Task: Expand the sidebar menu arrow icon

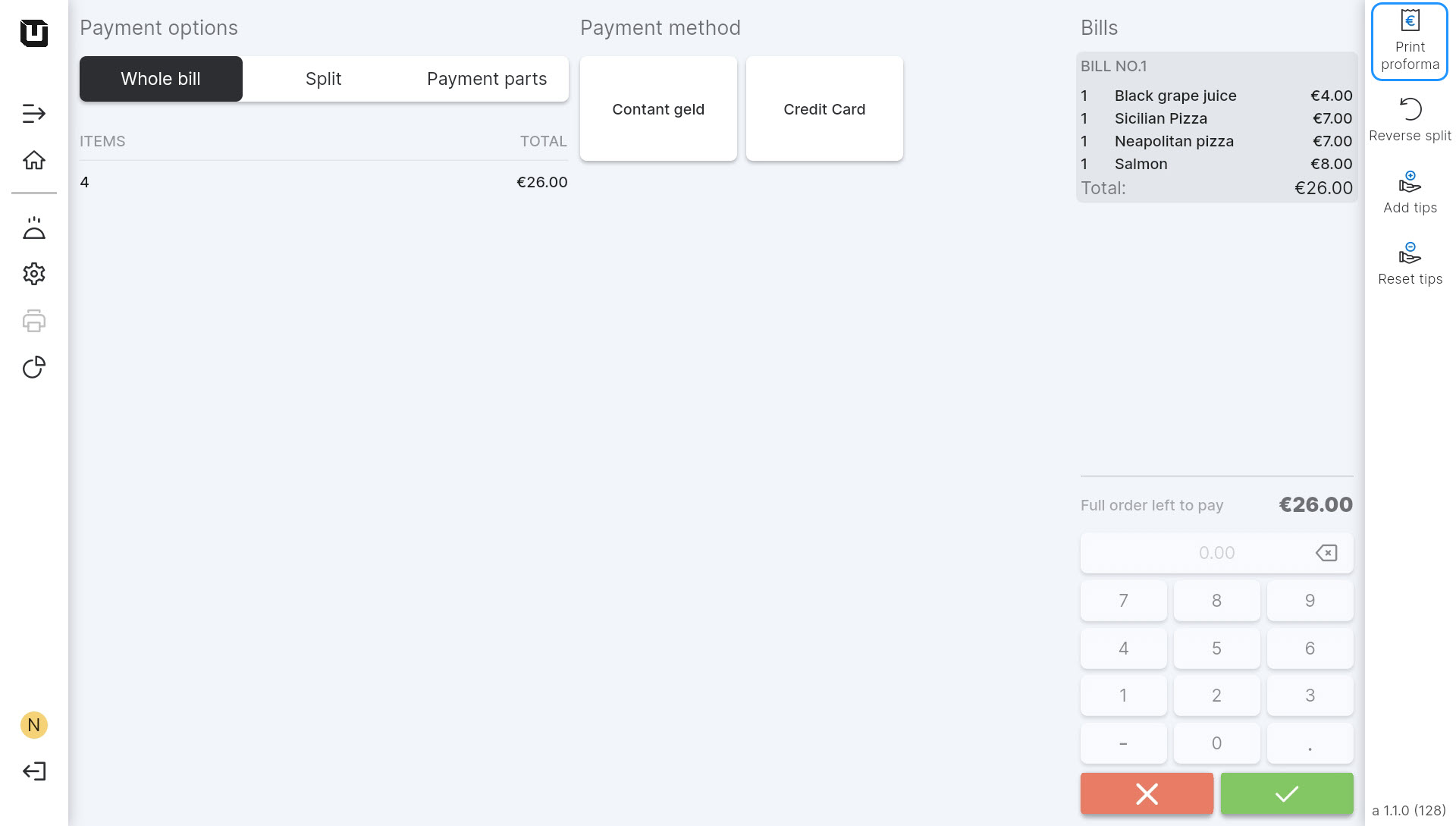Action: pyautogui.click(x=34, y=114)
